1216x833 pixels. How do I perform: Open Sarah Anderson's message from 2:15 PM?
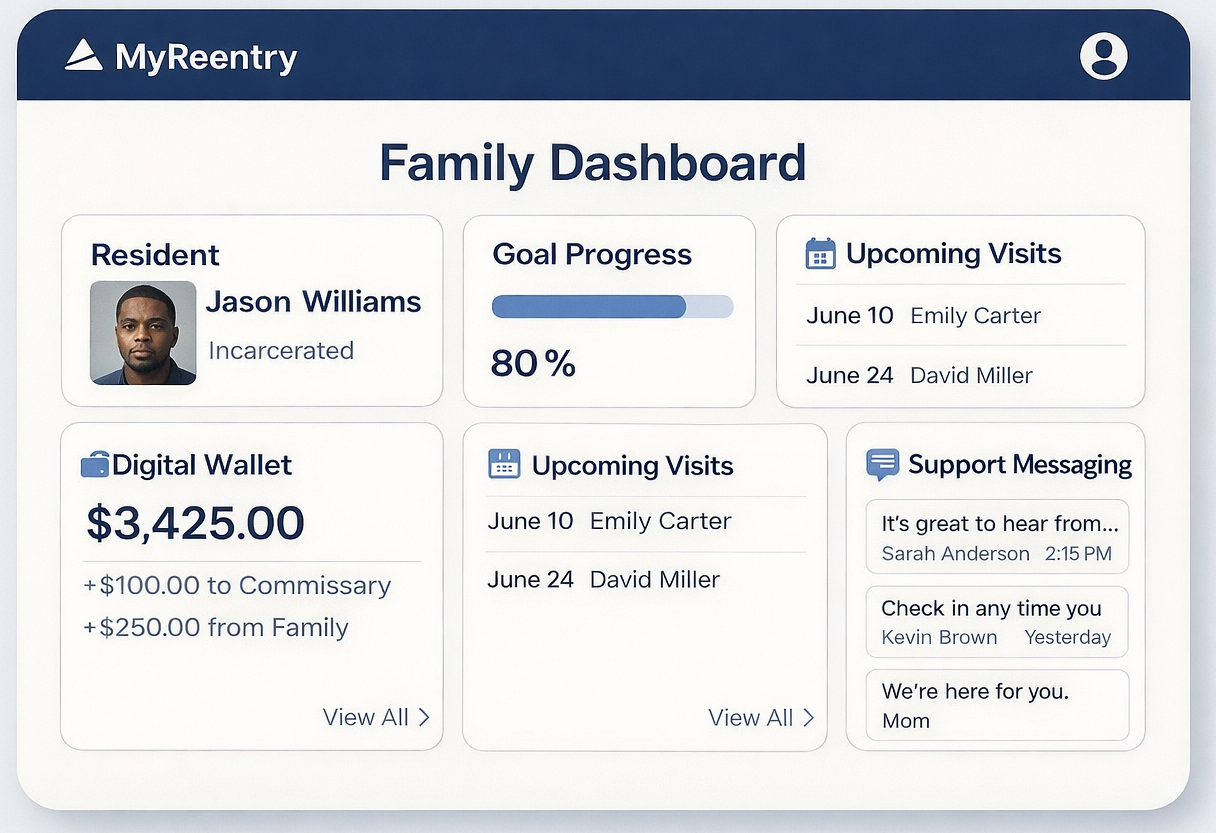click(997, 537)
